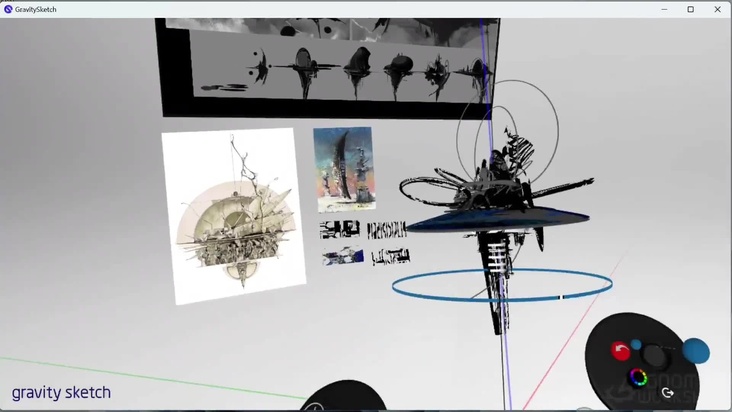Select the blue disc of the 3D model
Image resolution: width=732 pixels, height=412 pixels.
click(500, 220)
